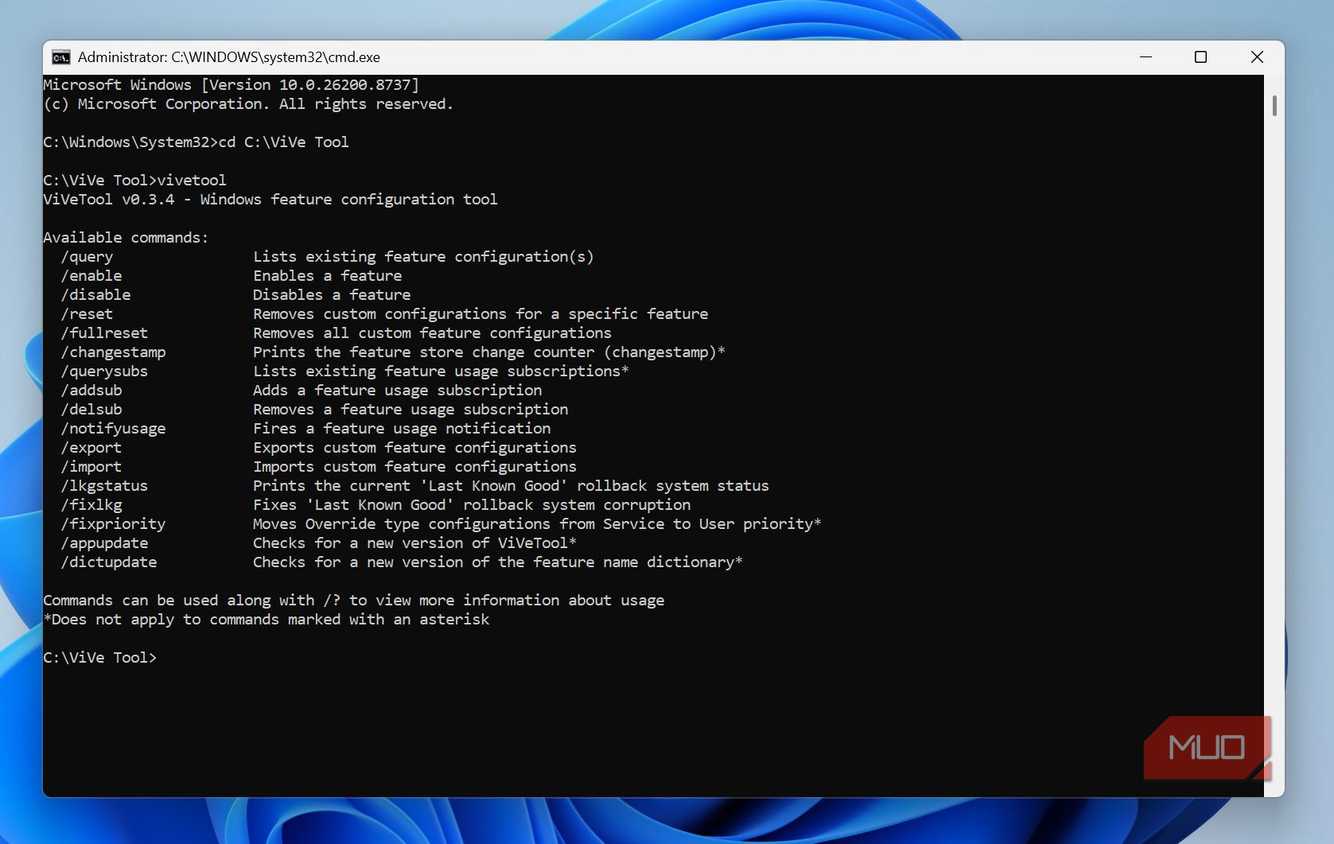
Task: Select the '(c) Microsoft Corporation. All rights reserved.' line
Action: point(248,104)
